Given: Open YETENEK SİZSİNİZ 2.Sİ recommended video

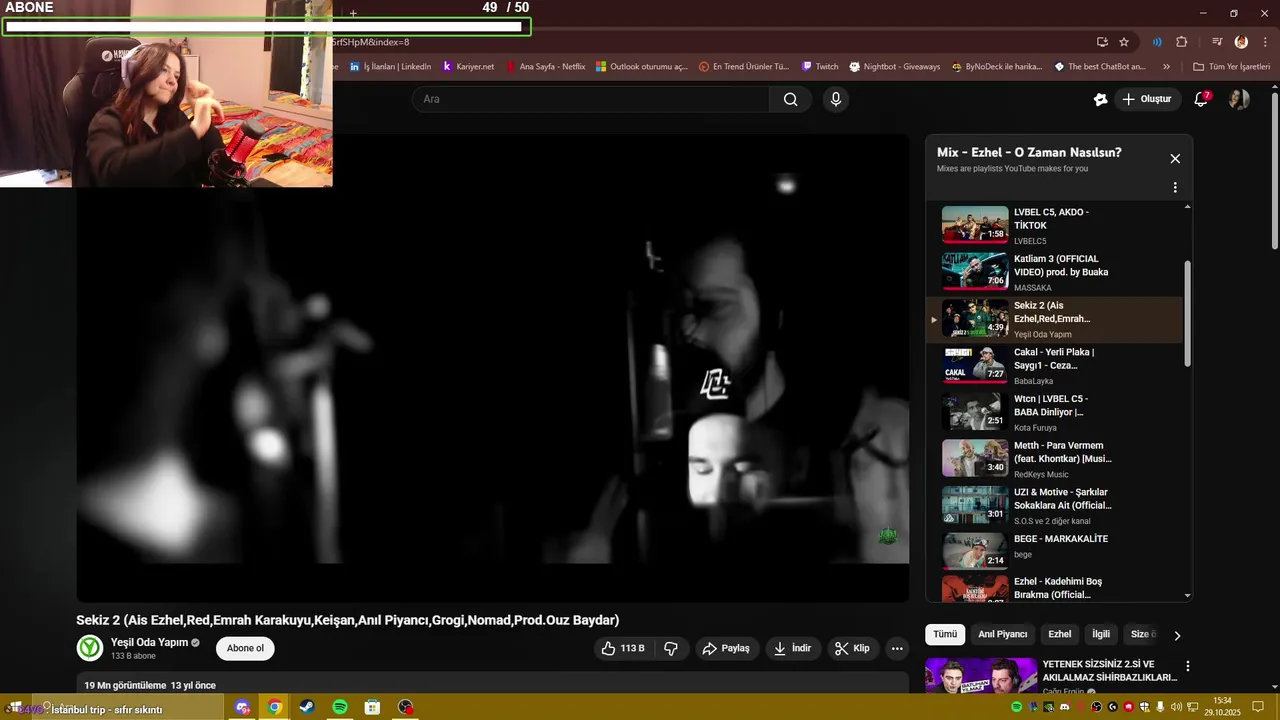Looking at the screenshot, I should coord(1110,671).
